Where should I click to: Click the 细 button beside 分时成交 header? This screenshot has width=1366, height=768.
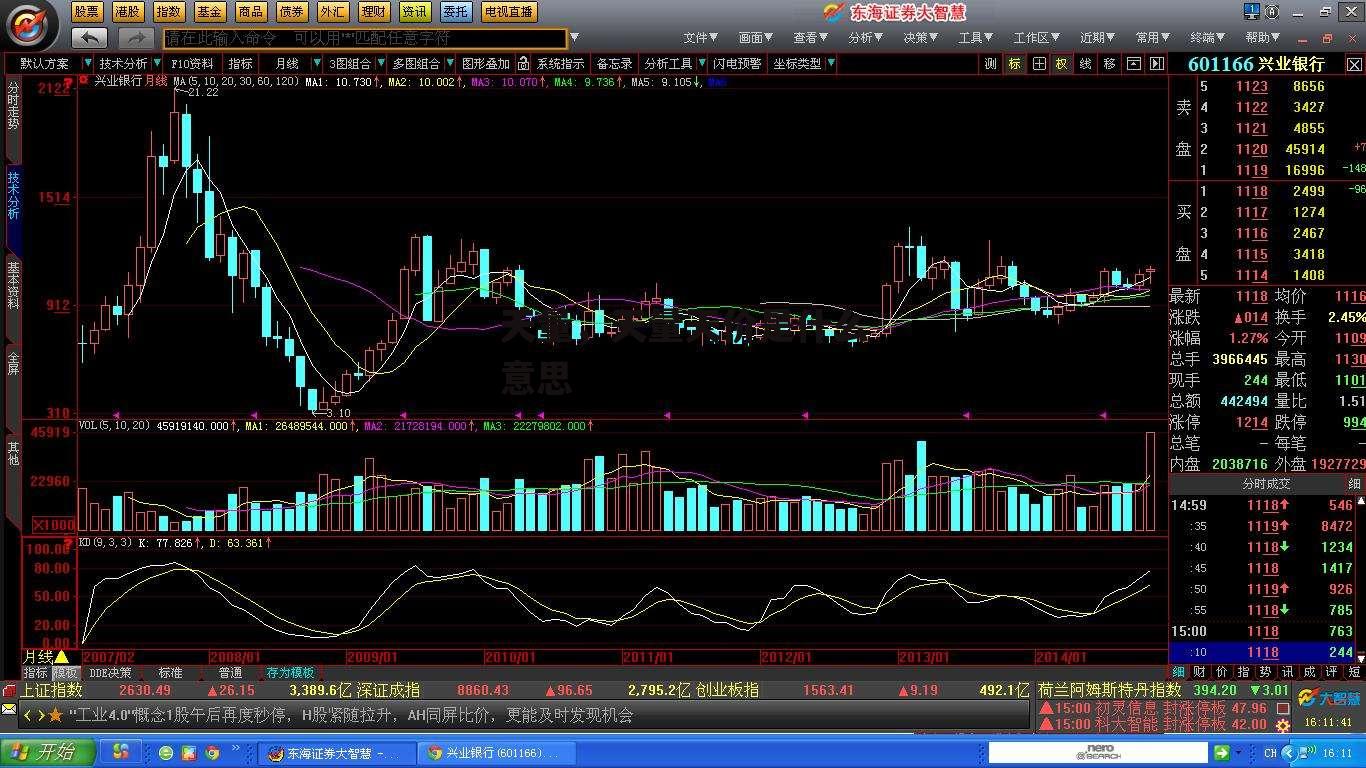(1354, 483)
